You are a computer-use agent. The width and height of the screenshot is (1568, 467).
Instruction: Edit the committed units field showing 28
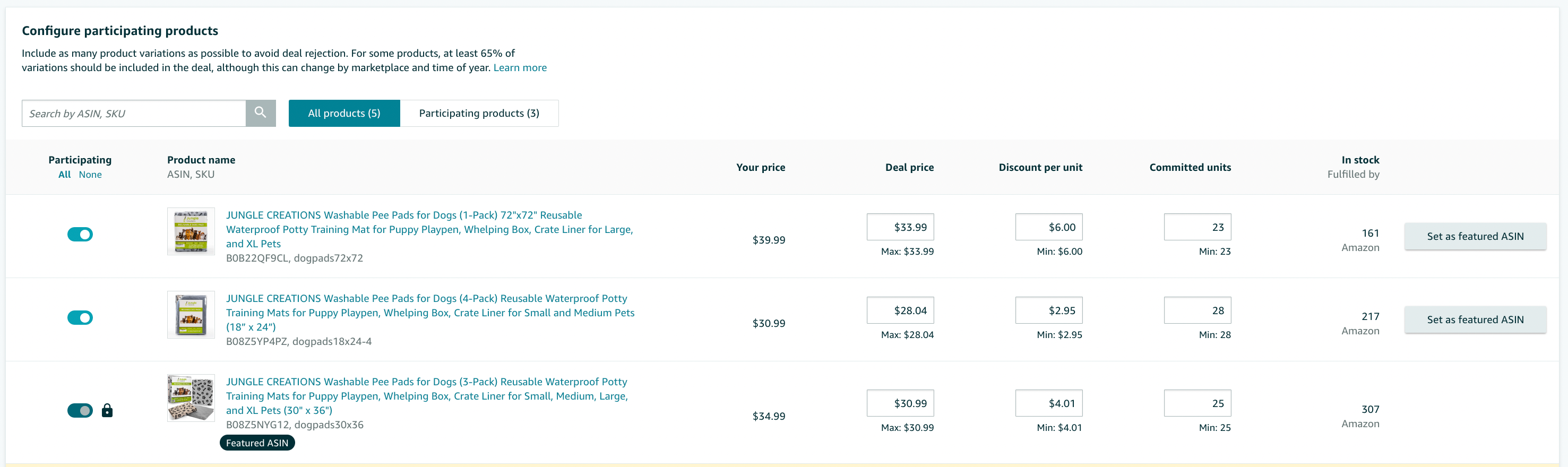[x=1197, y=310]
